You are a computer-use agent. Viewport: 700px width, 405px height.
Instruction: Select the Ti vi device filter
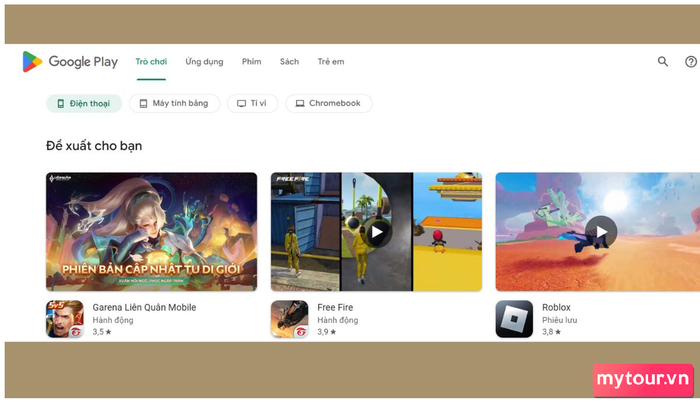point(253,104)
